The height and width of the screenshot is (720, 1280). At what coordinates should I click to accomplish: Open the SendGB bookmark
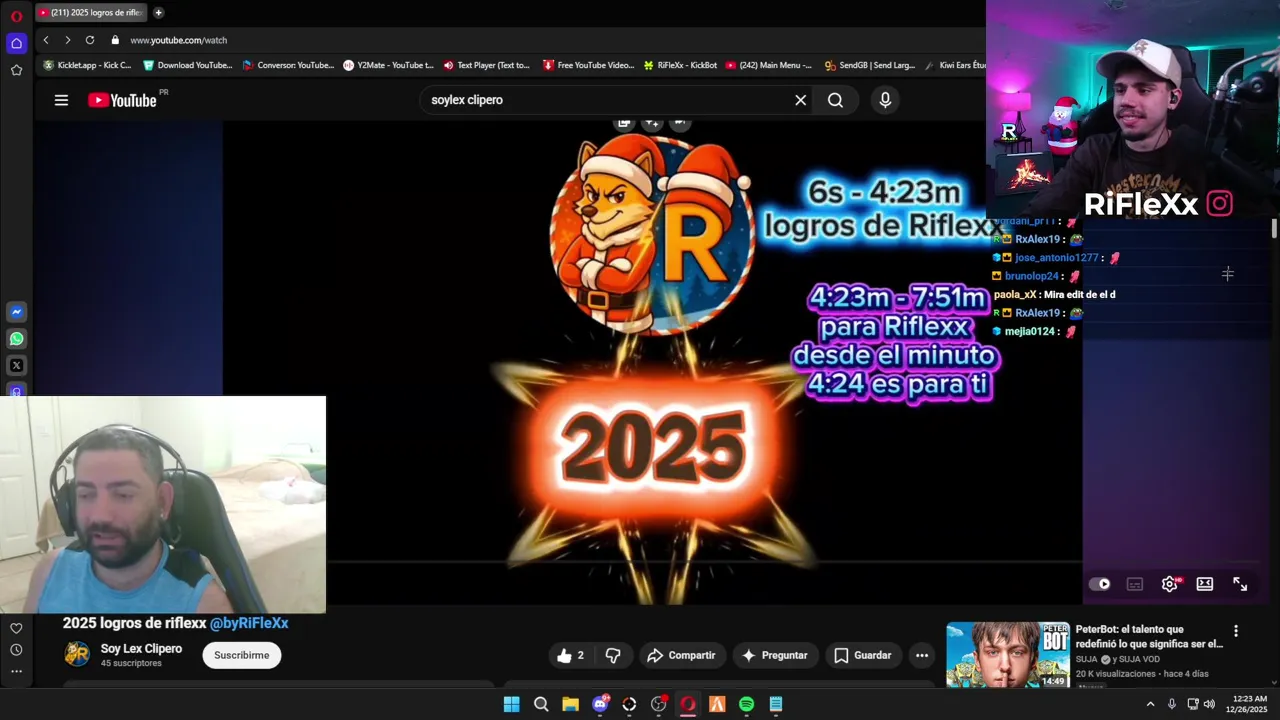pos(870,65)
